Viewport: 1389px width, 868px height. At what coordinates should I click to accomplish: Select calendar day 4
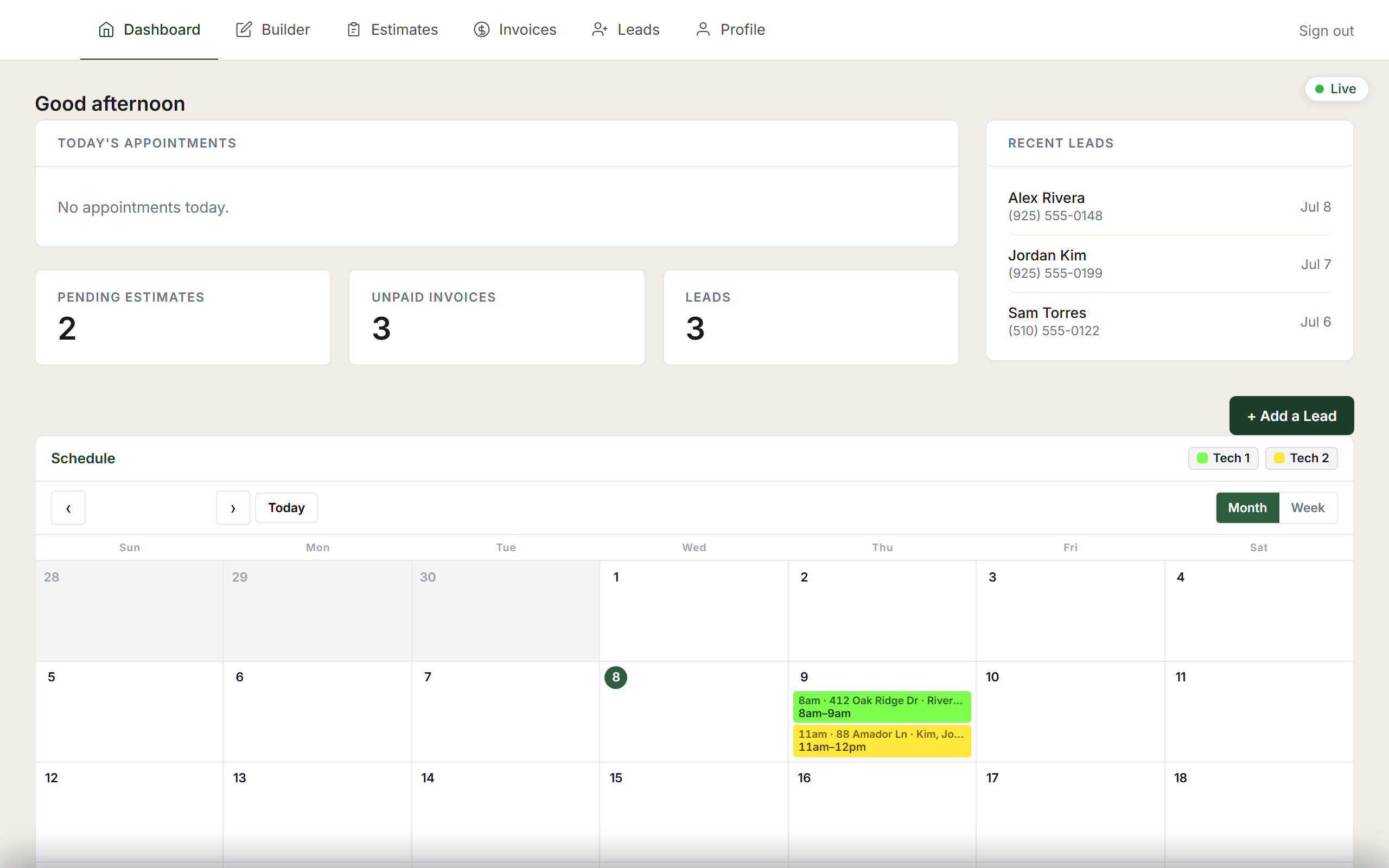1181,577
